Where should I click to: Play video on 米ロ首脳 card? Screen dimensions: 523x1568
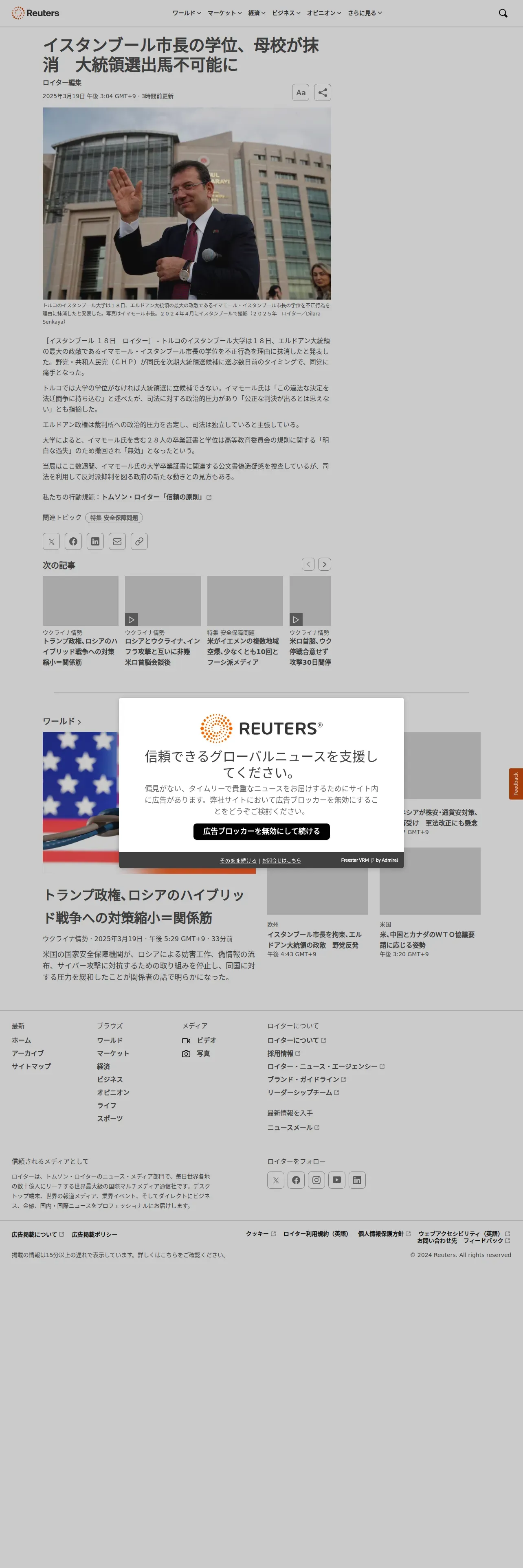point(296,619)
